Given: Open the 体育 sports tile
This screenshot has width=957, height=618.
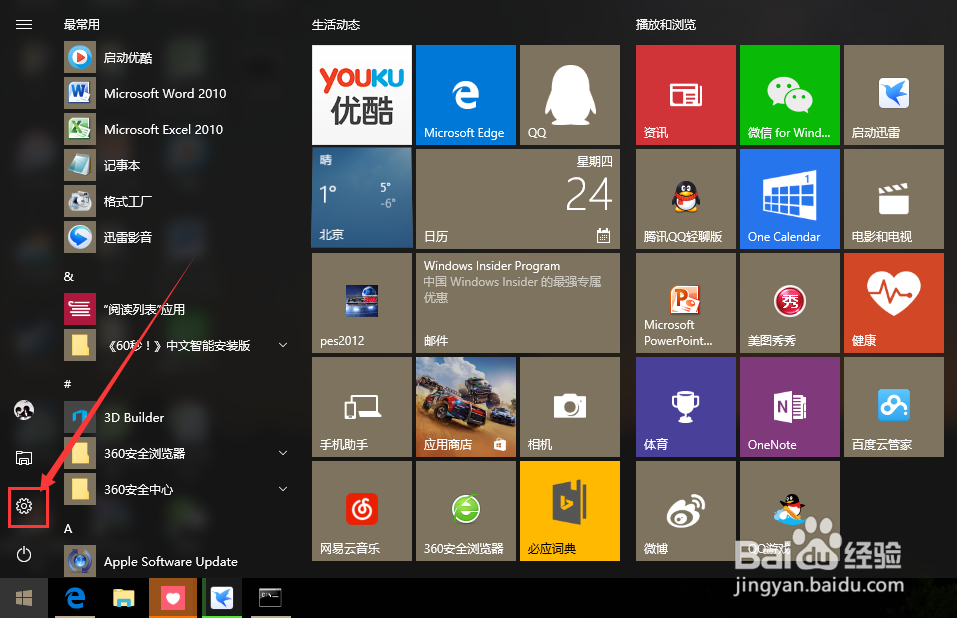Looking at the screenshot, I should click(x=686, y=407).
